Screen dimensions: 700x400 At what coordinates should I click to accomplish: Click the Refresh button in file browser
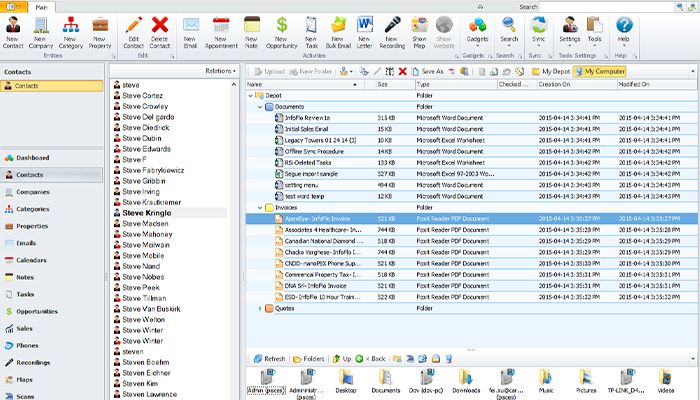tap(269, 358)
